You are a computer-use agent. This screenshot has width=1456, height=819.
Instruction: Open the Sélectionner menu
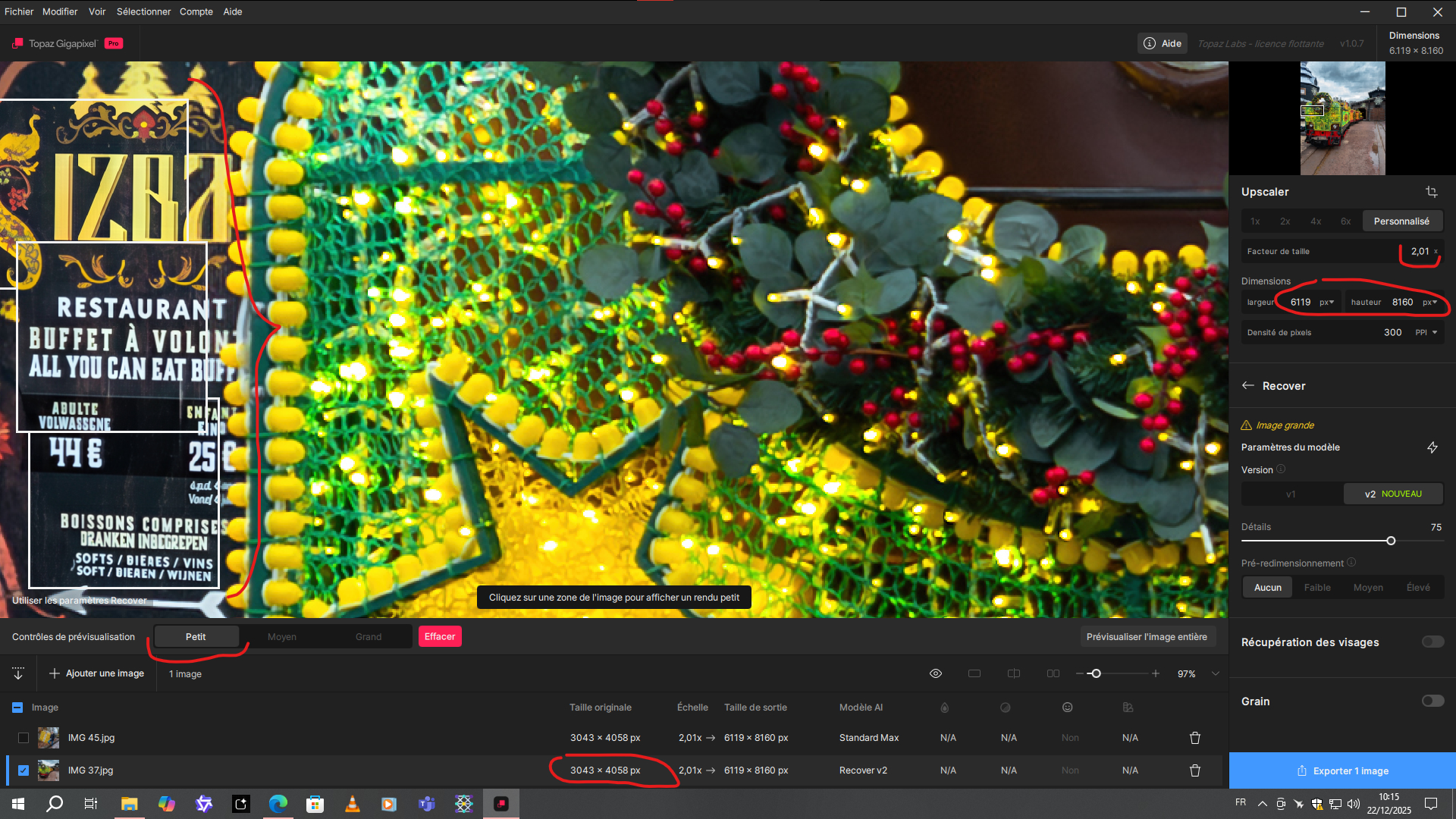click(x=143, y=11)
